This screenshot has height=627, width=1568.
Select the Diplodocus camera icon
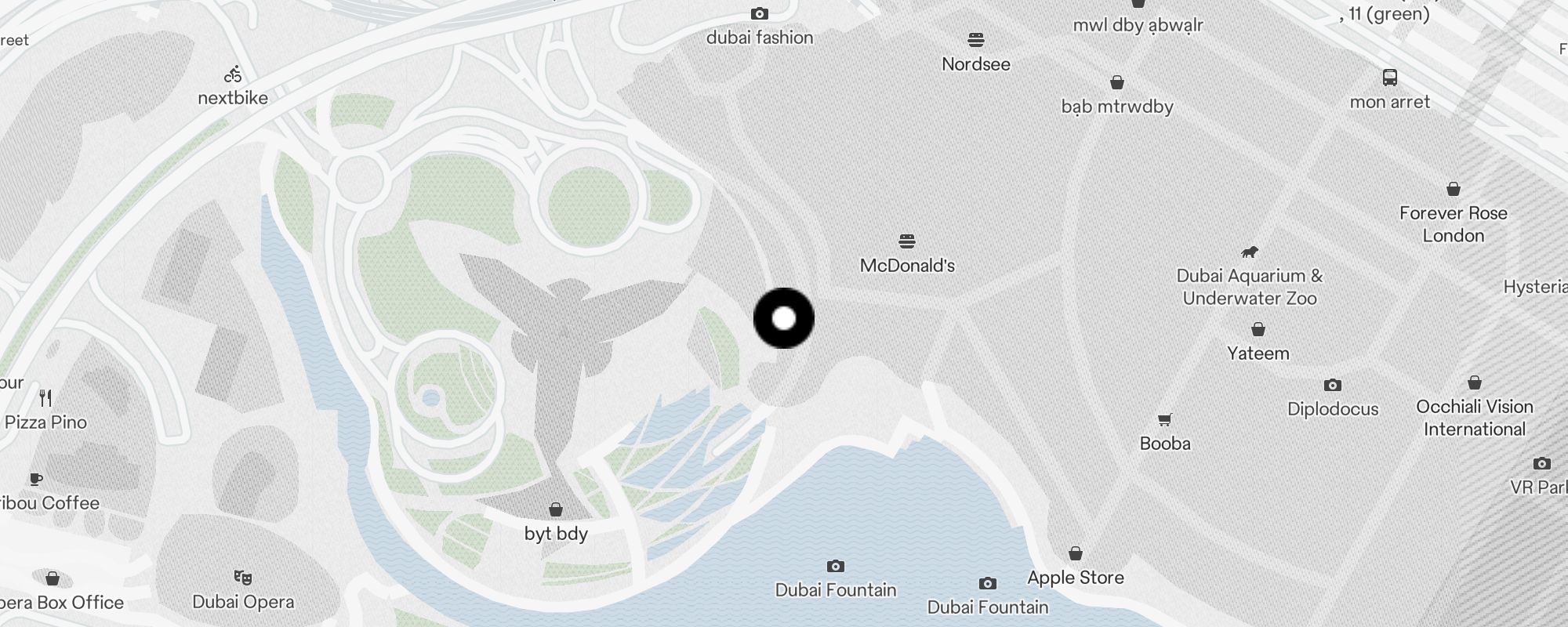click(1333, 385)
